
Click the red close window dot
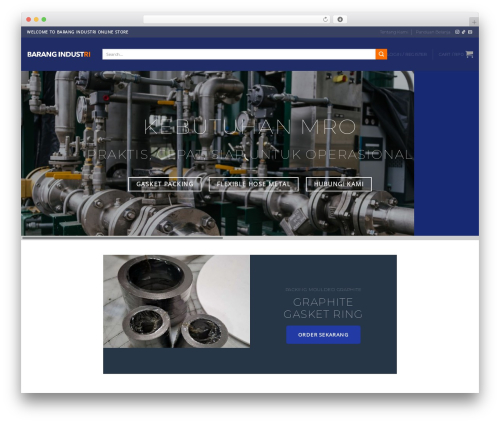pyautogui.click(x=29, y=19)
